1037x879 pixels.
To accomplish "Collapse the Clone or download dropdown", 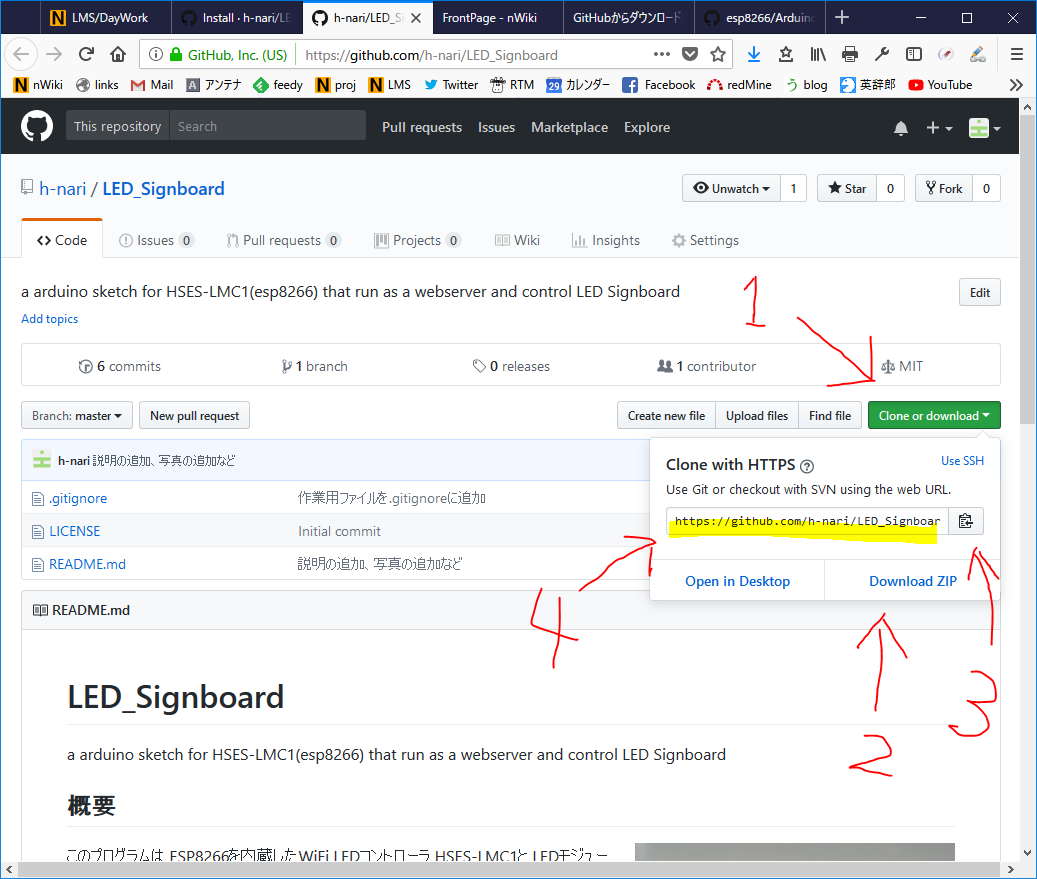I will click(x=933, y=416).
